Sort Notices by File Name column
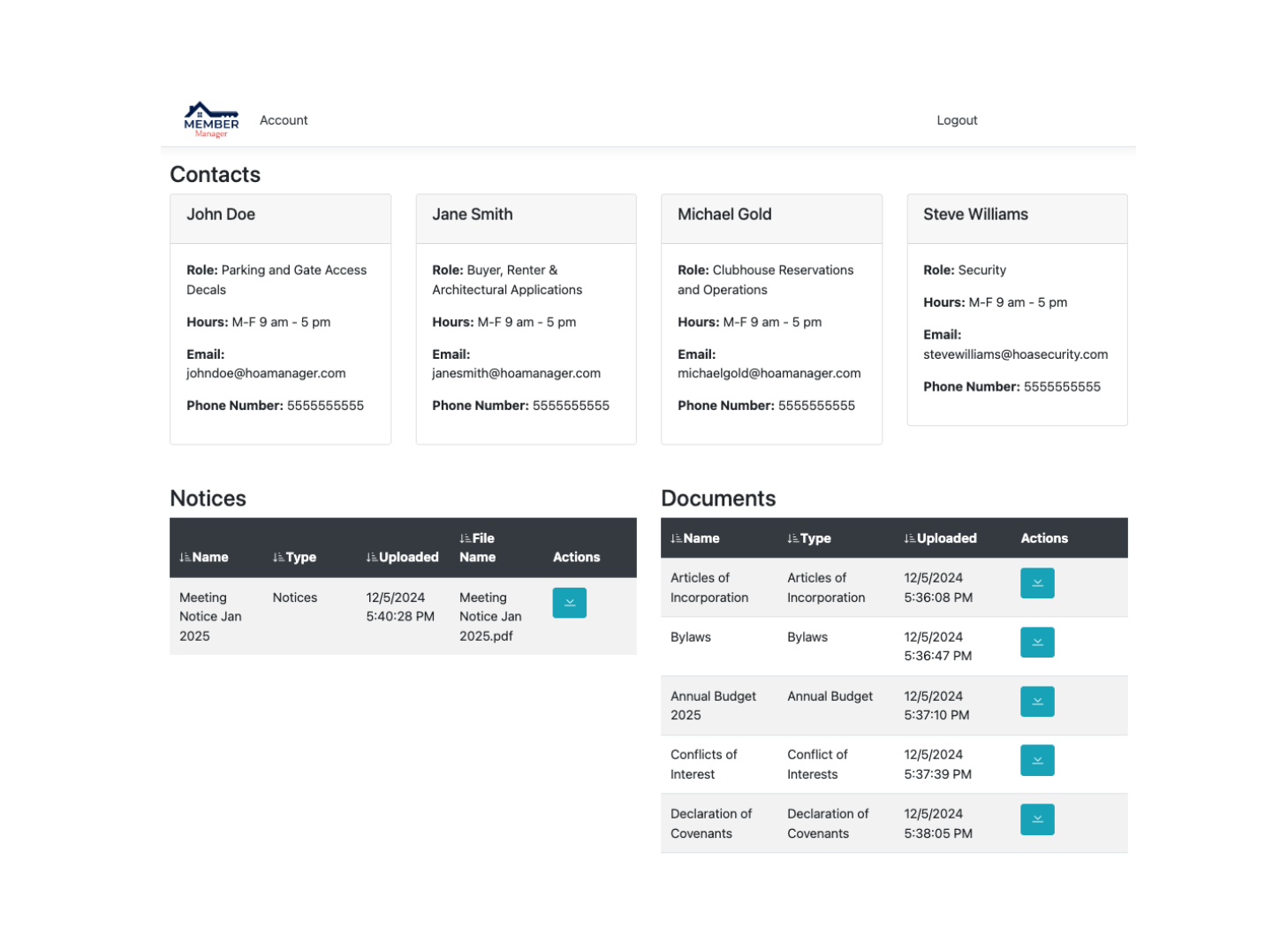 [x=477, y=547]
